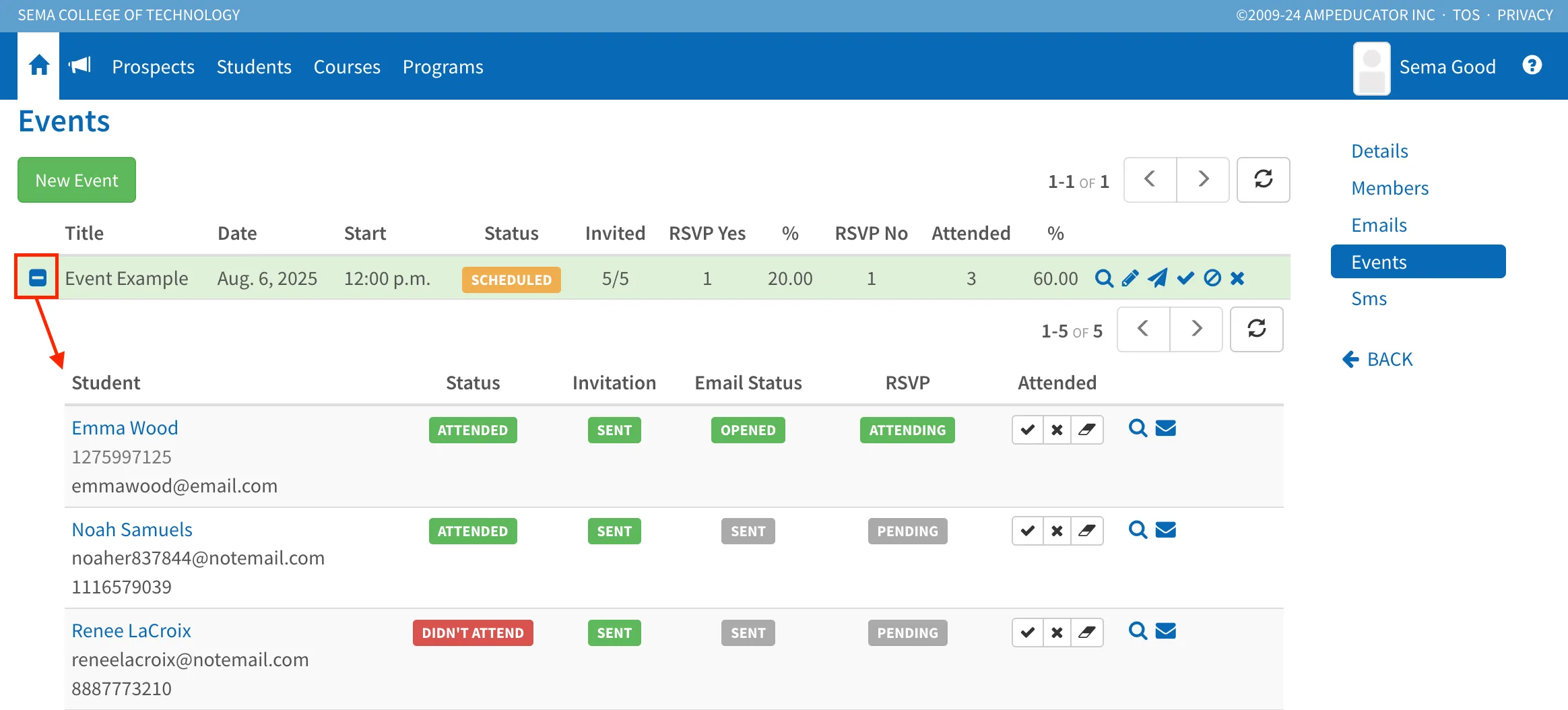Cancel Event Example with ban icon
The width and height of the screenshot is (1568, 710).
coord(1212,278)
